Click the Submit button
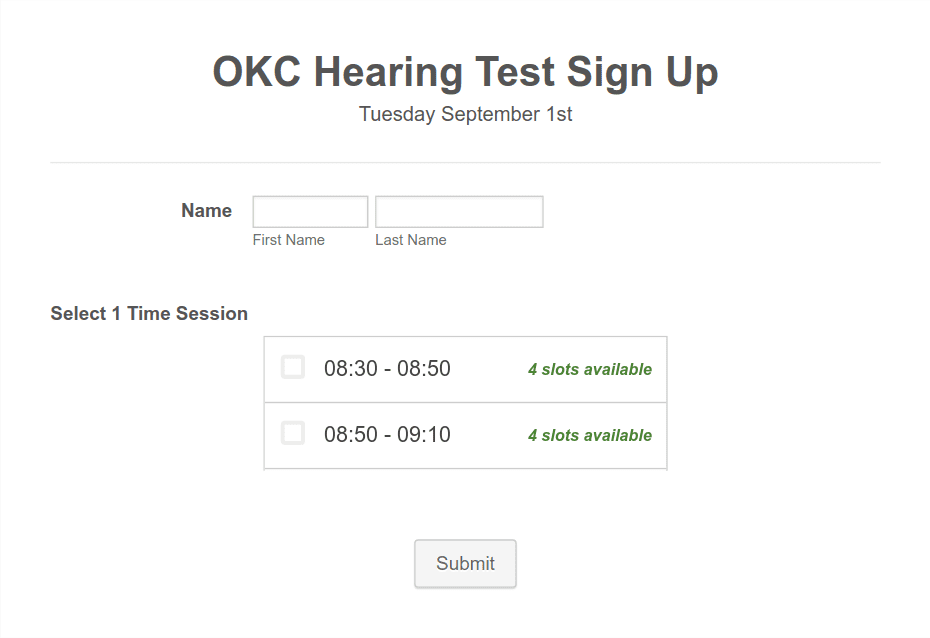The height and width of the screenshot is (638, 930). [x=464, y=563]
